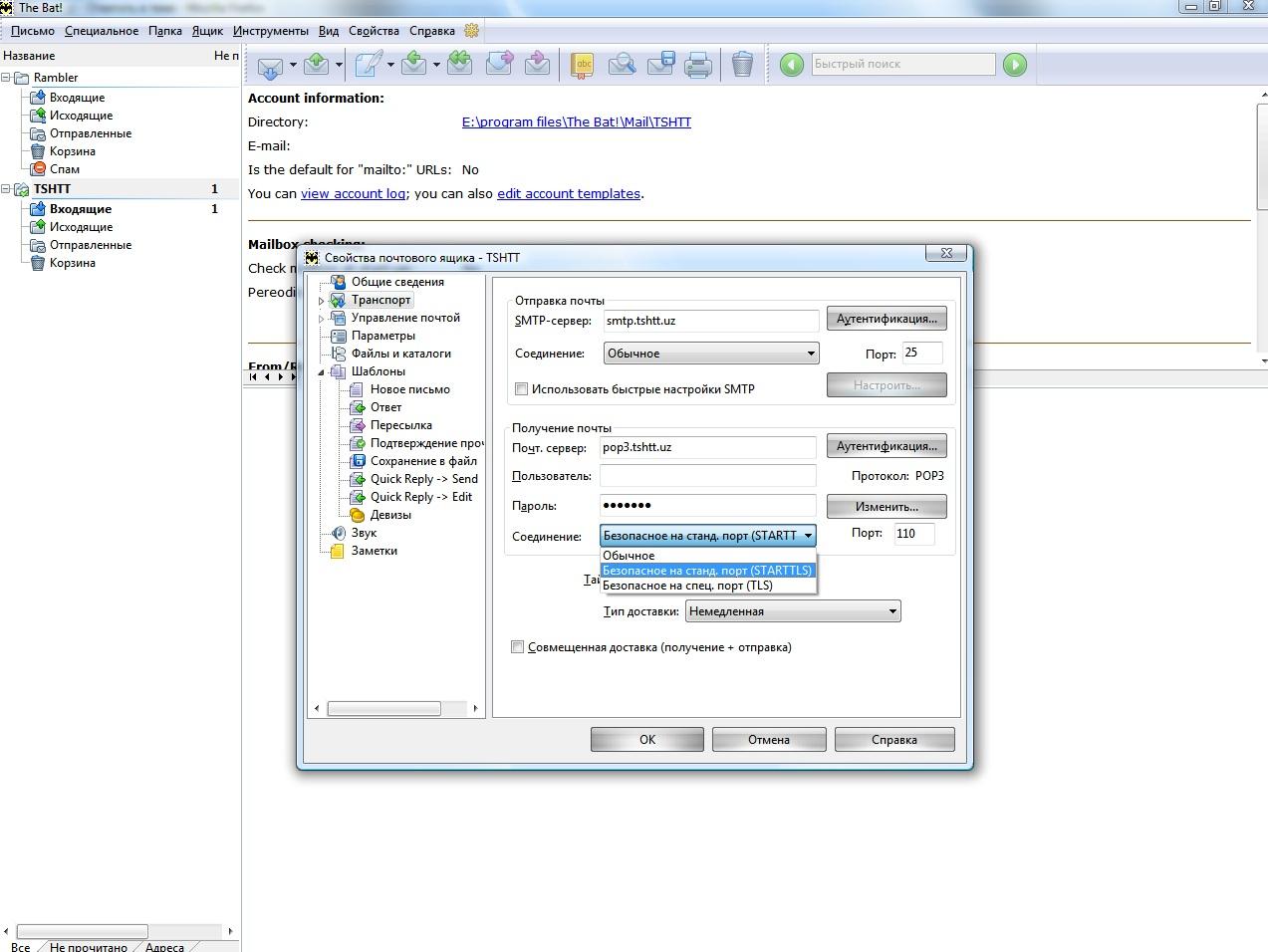The width and height of the screenshot is (1268, 952).
Task: Confirm the dialog with OK
Action: (647, 740)
